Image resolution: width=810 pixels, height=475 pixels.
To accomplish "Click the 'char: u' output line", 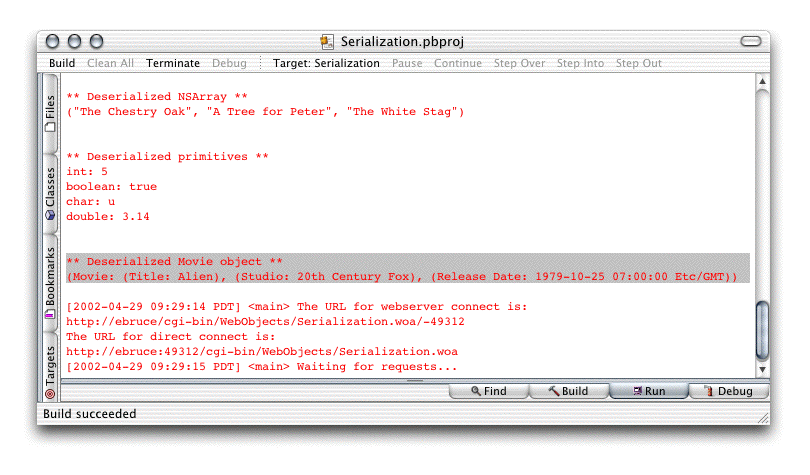I will pos(90,201).
